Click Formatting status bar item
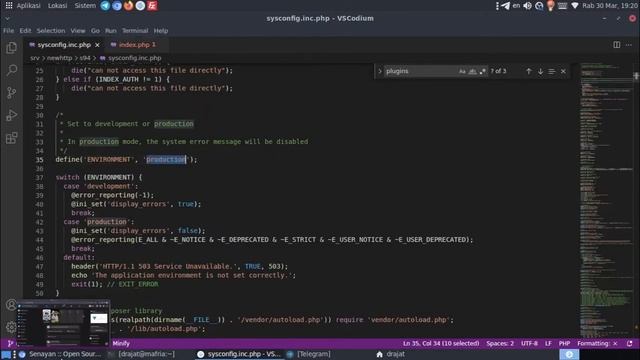 [x=597, y=344]
